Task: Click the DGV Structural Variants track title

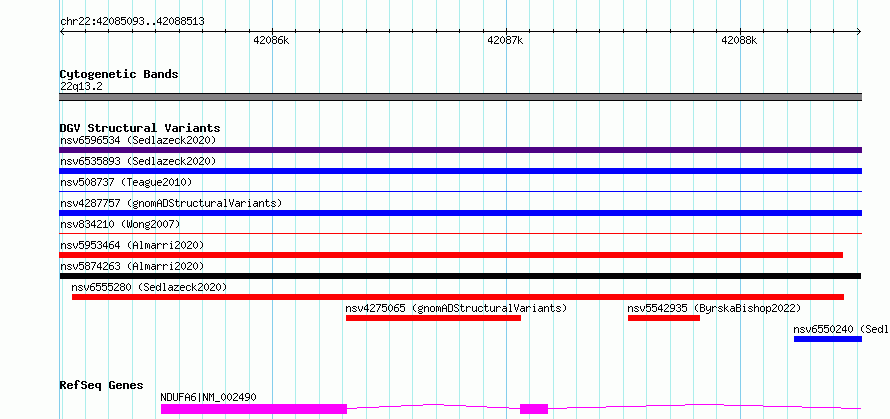Action: (140, 128)
